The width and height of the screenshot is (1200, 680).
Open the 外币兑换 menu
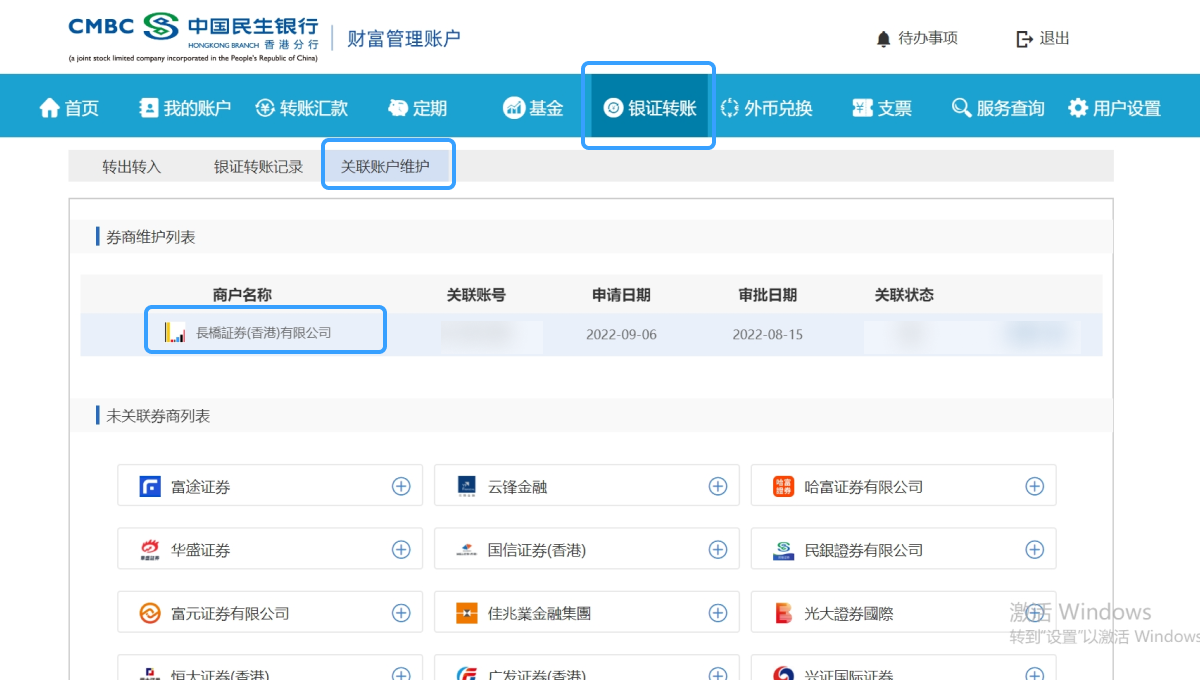tap(766, 108)
